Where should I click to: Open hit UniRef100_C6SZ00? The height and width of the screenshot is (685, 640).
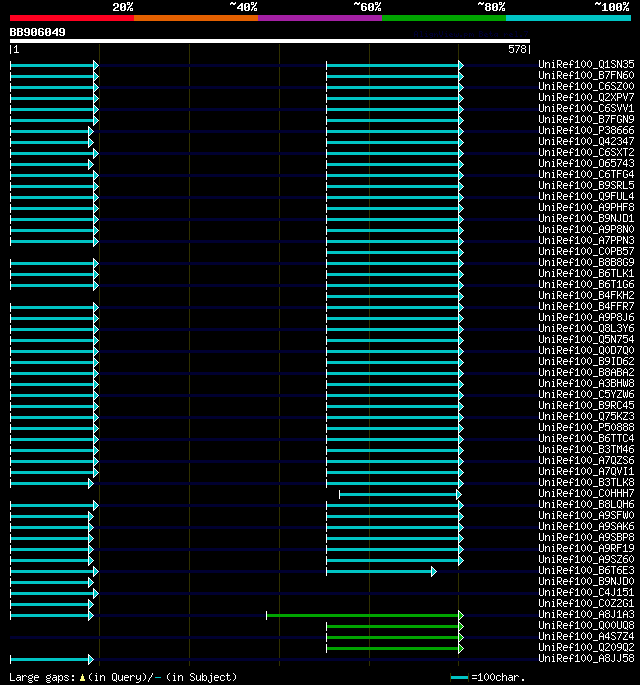tap(586, 86)
